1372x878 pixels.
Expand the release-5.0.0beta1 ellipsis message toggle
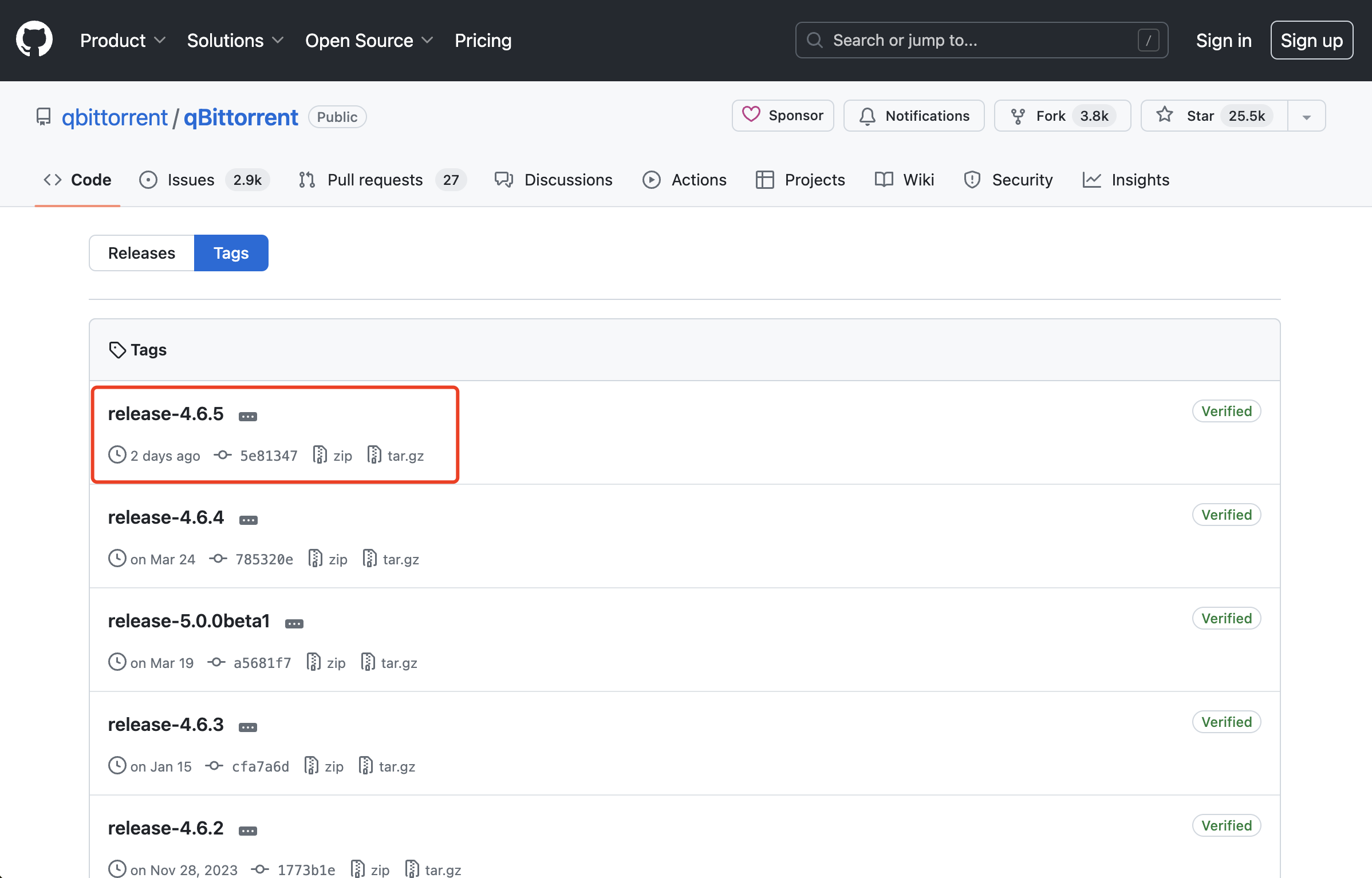tap(294, 623)
